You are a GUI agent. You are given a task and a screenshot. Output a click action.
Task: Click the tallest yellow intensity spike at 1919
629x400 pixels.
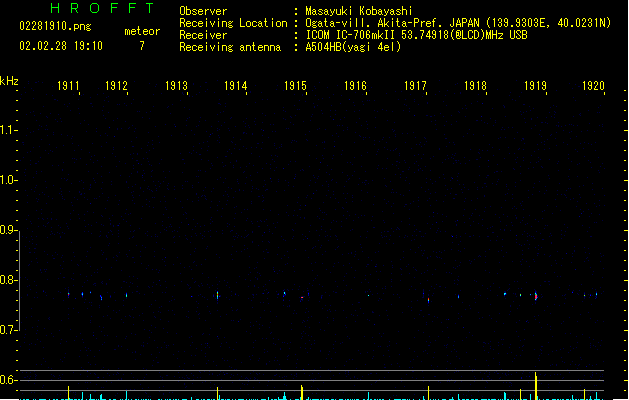click(x=536, y=386)
